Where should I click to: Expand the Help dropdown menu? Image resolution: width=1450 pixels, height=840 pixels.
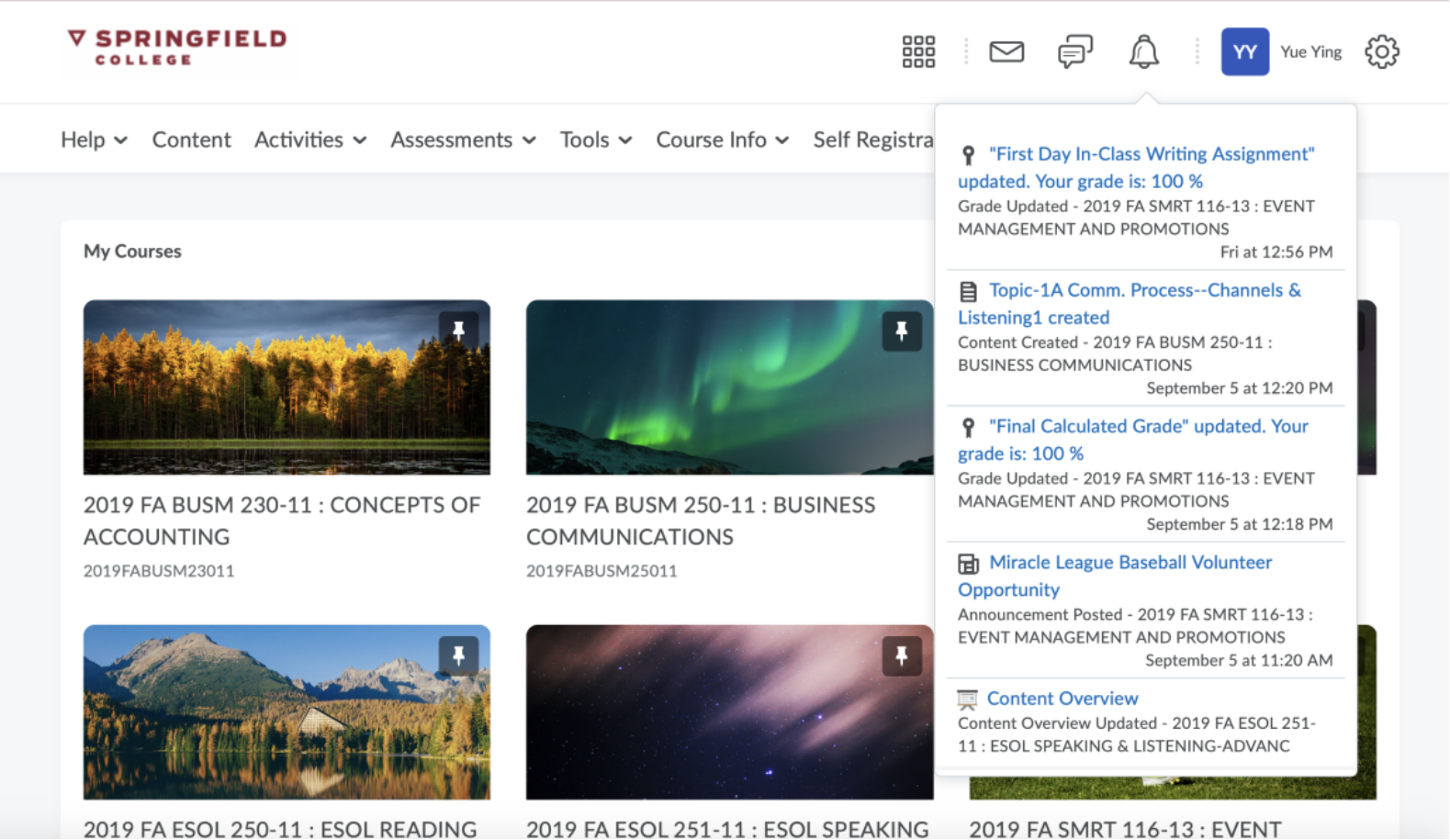[94, 140]
